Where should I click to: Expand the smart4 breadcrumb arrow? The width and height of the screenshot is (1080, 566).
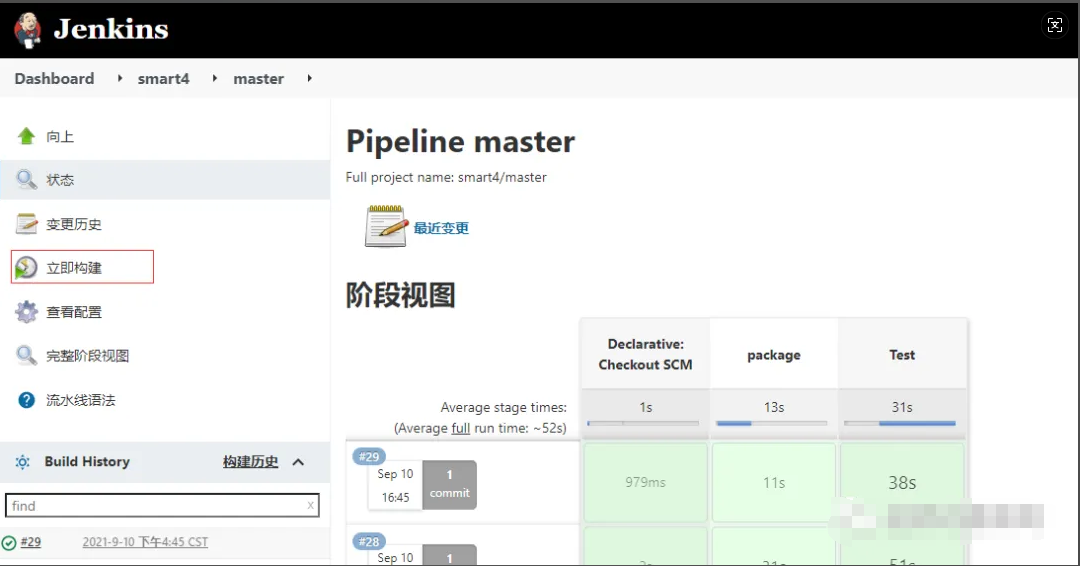click(x=215, y=78)
